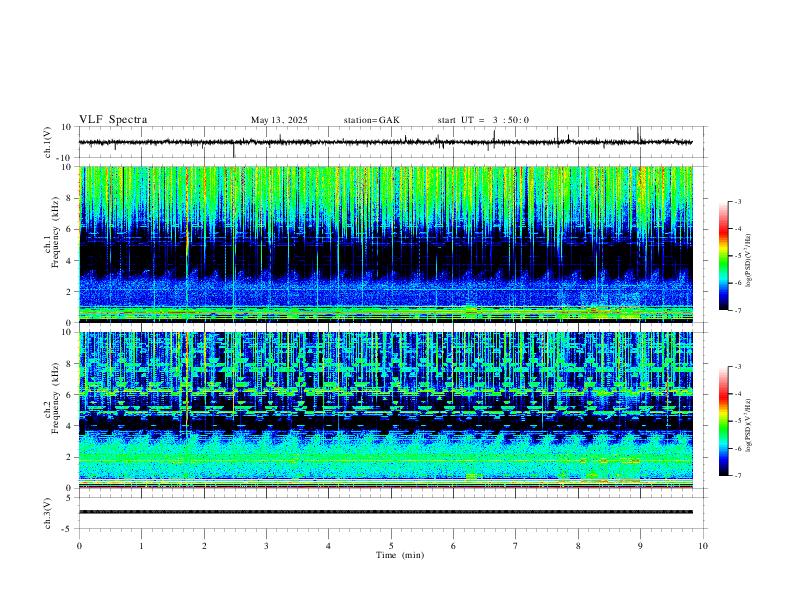792x612 pixels.
Task: Click the "8" kHz tick of ch.1 spectrogram
Action: pos(70,198)
